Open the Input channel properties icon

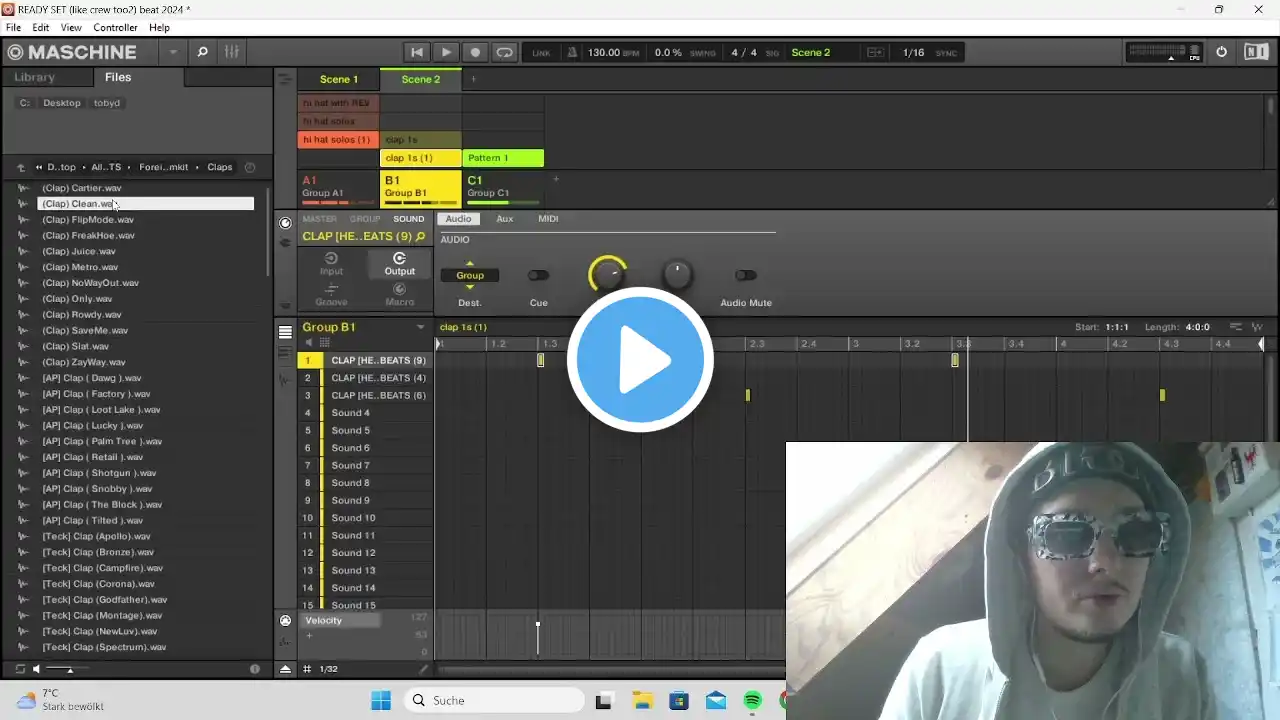[331, 264]
